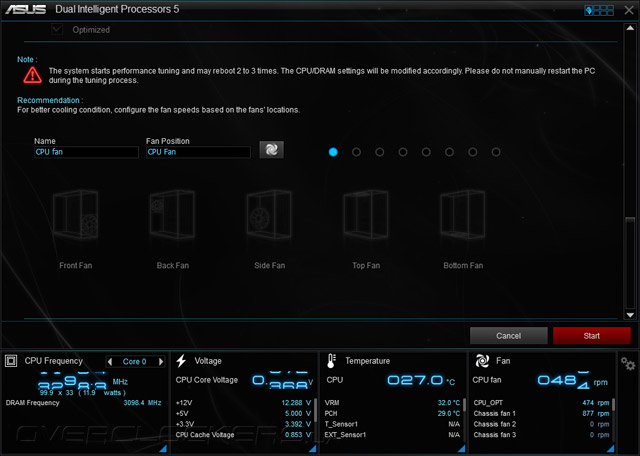Viewport: 640px width, 456px height.
Task: Select the first fan page radio dot
Action: coord(333,152)
